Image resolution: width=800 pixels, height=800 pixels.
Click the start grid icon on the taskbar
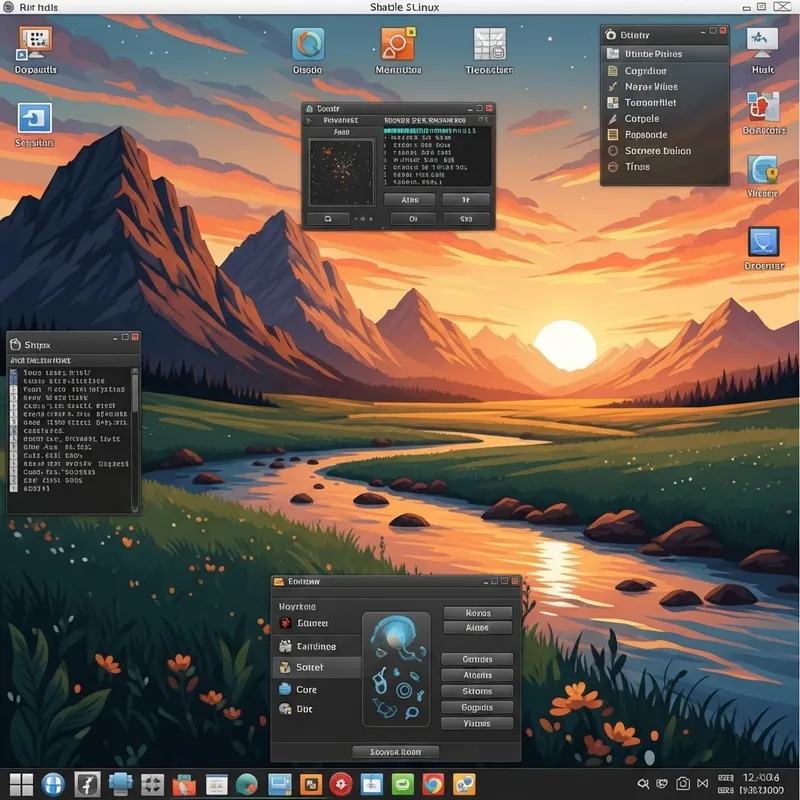click(x=20, y=785)
